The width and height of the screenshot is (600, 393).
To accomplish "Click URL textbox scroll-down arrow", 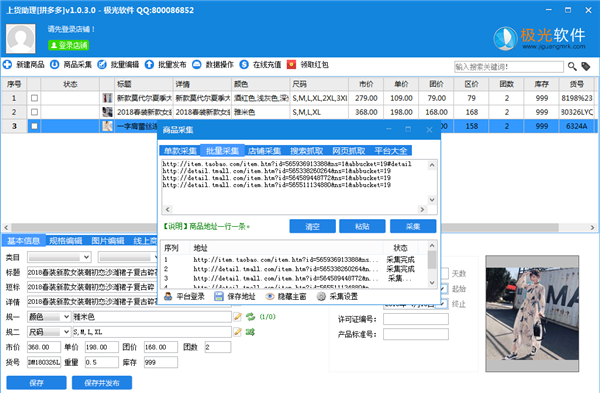I will click(x=432, y=200).
